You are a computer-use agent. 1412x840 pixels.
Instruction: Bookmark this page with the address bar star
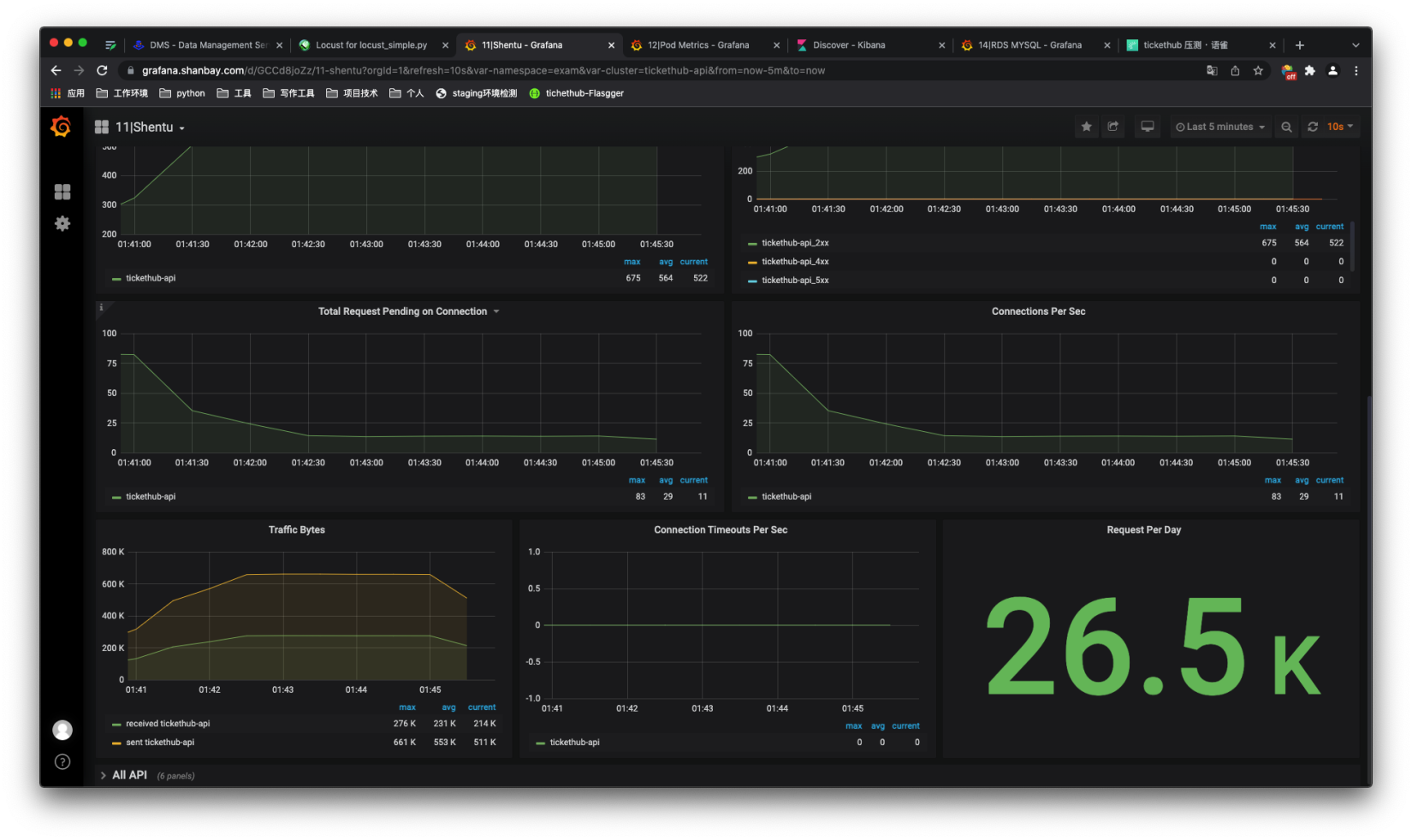[x=1258, y=71]
